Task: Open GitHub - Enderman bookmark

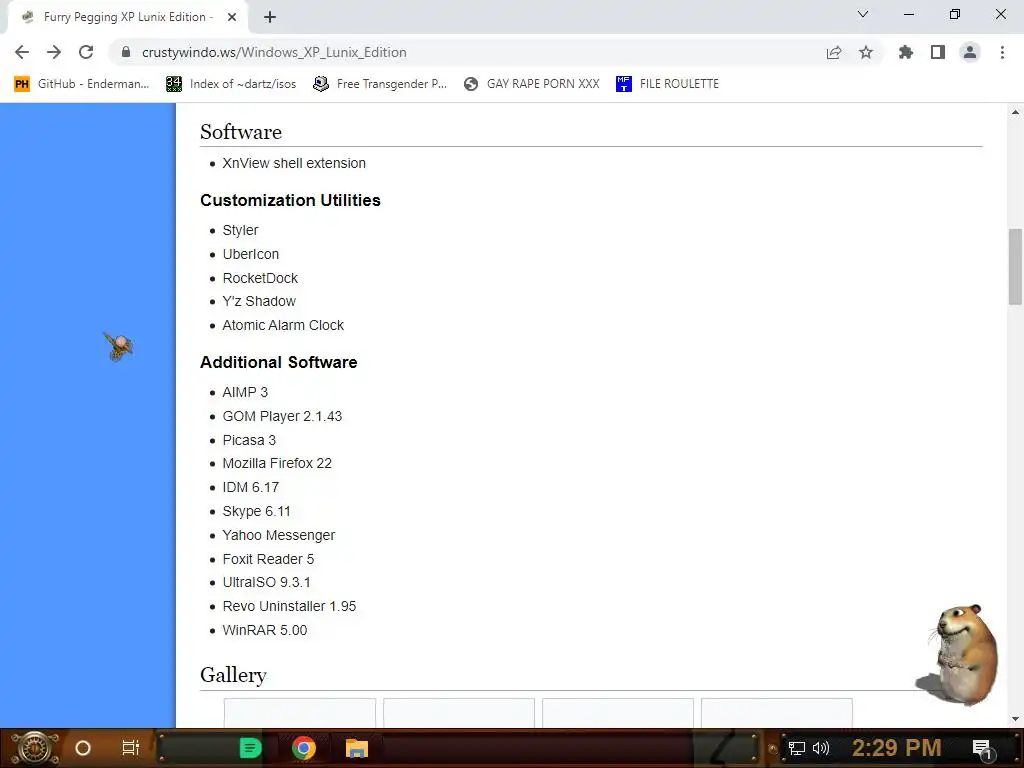Action: pyautogui.click(x=82, y=84)
